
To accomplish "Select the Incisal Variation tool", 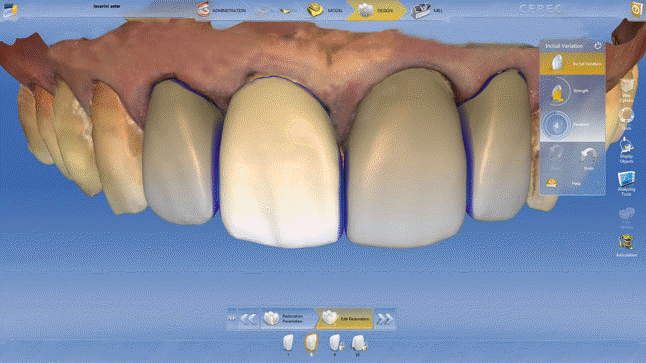I will 572,64.
